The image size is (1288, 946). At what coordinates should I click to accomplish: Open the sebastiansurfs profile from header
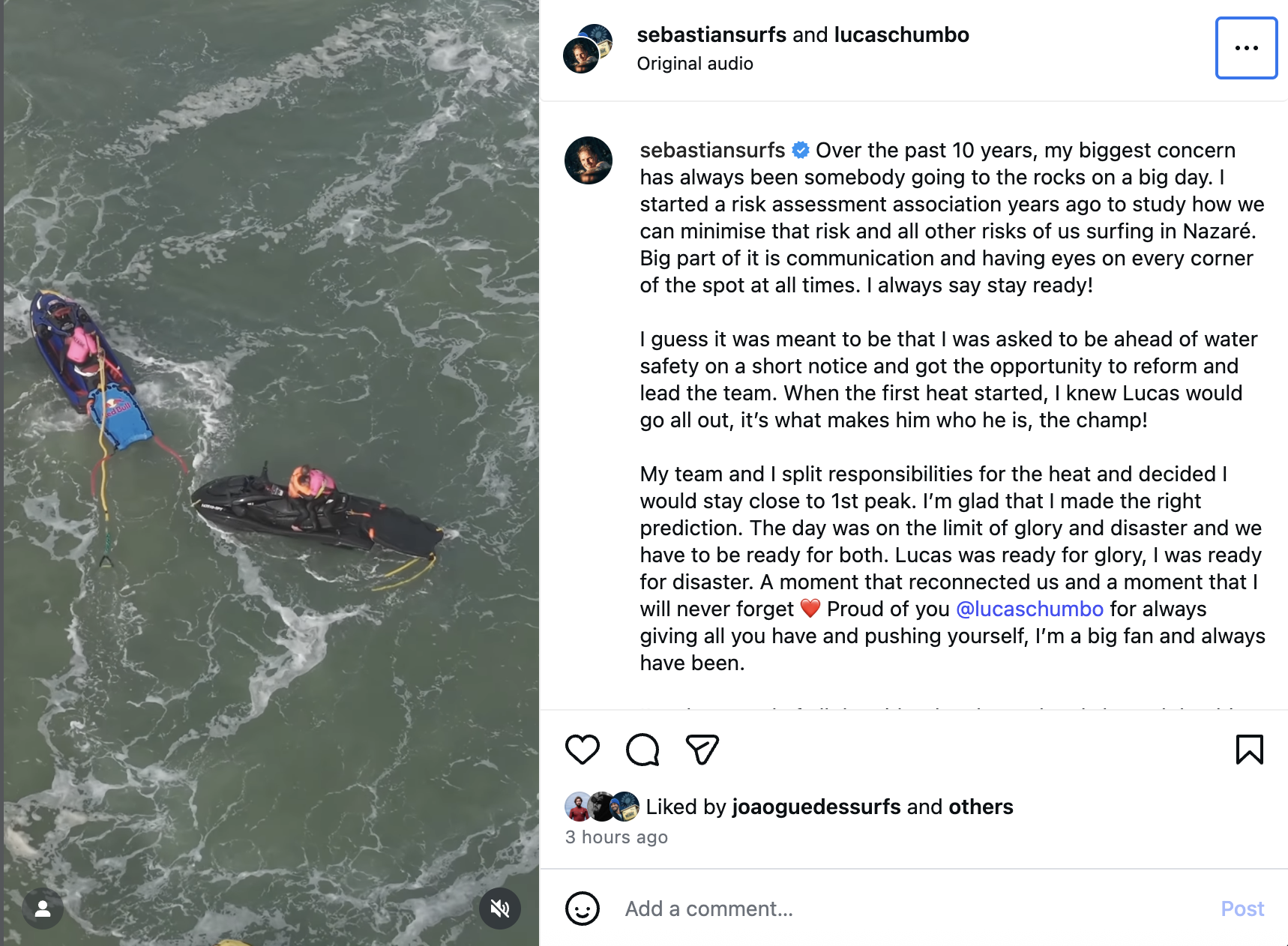pyautogui.click(x=711, y=34)
